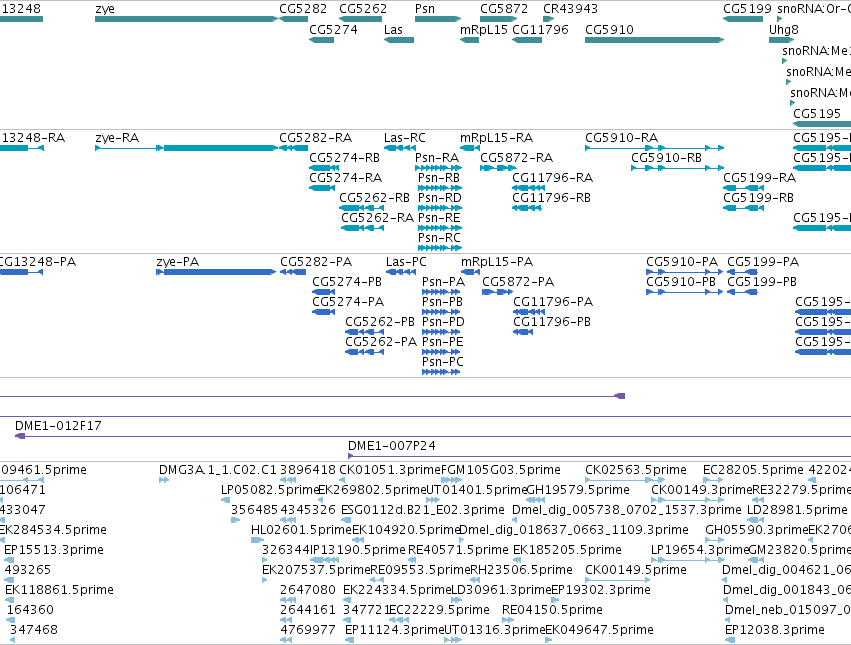Click the CG5262 gene label
This screenshot has width=851, height=645.
tap(363, 9)
